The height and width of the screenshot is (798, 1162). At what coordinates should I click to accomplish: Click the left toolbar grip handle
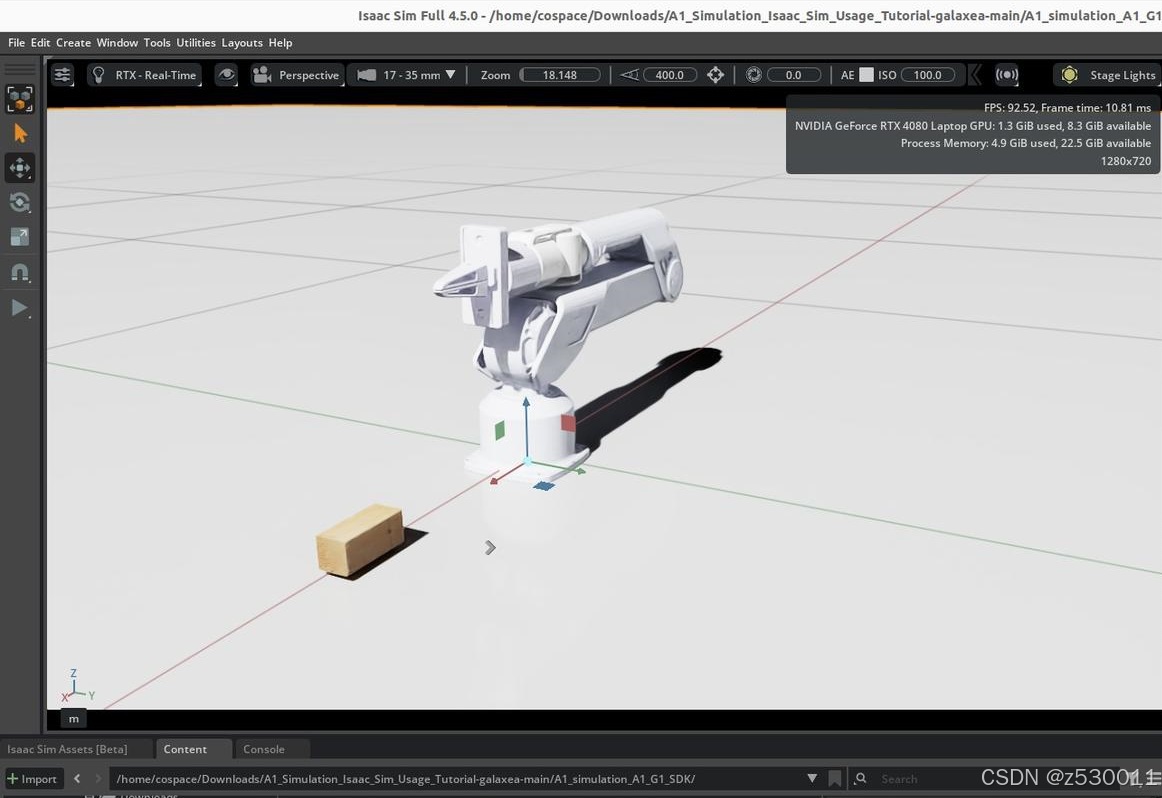pos(20,69)
